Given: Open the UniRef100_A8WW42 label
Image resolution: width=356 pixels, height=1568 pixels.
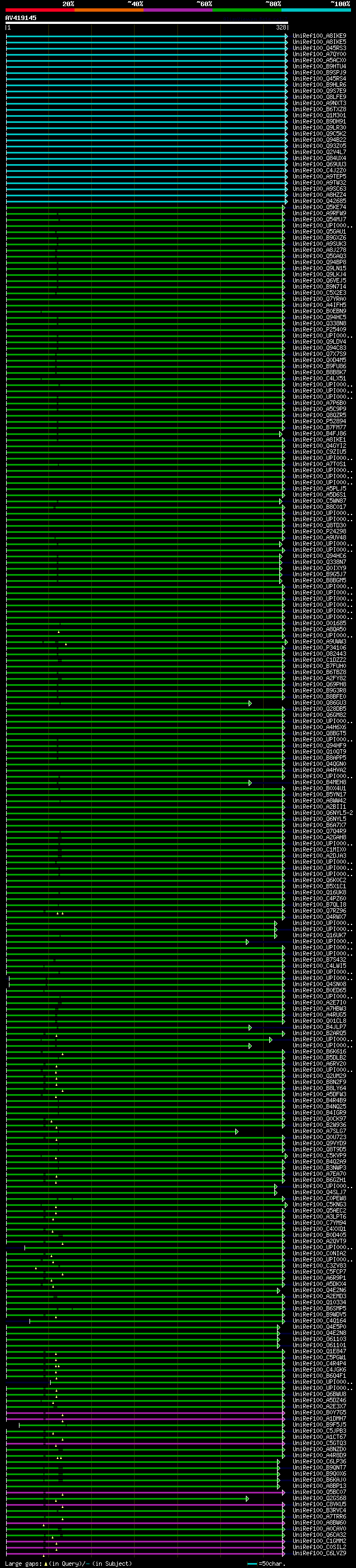Looking at the screenshot, I should pos(319,801).
